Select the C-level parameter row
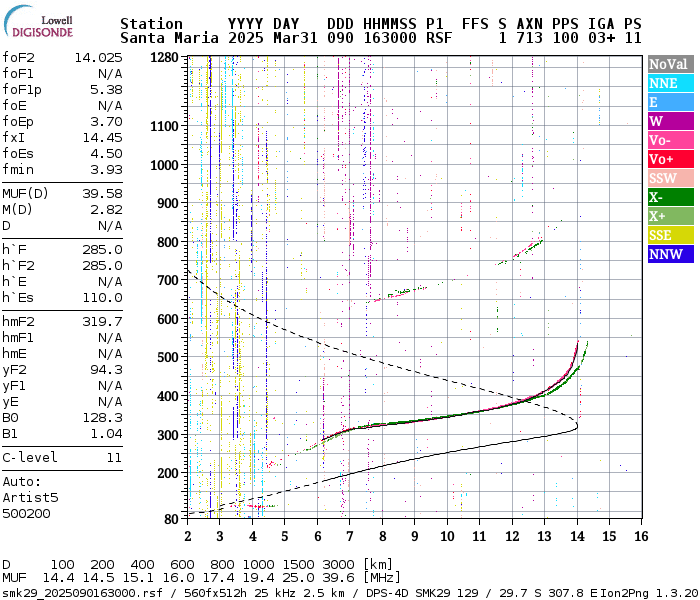This screenshot has width=700, height=600. point(62,457)
